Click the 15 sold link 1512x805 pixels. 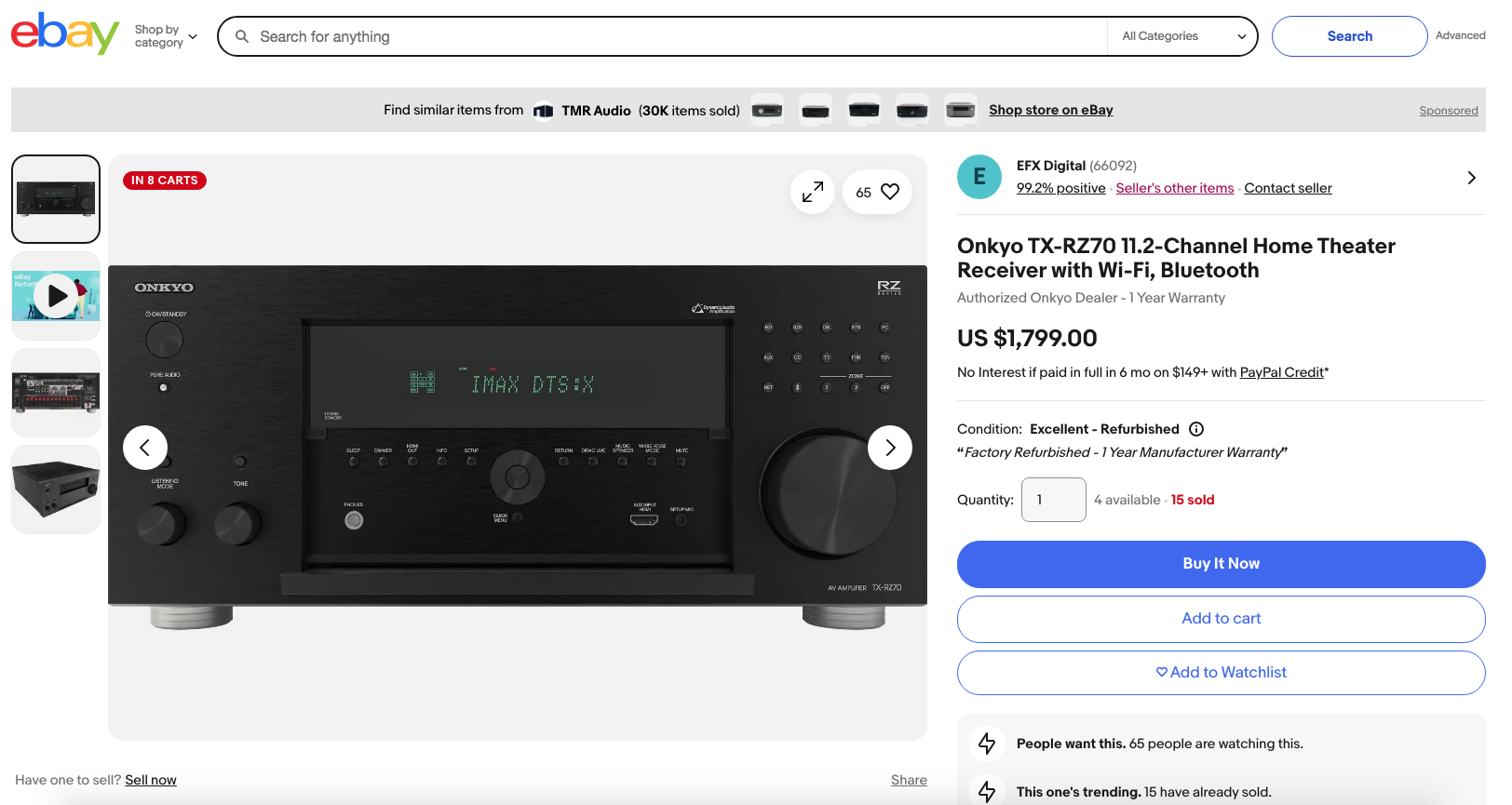(x=1193, y=500)
